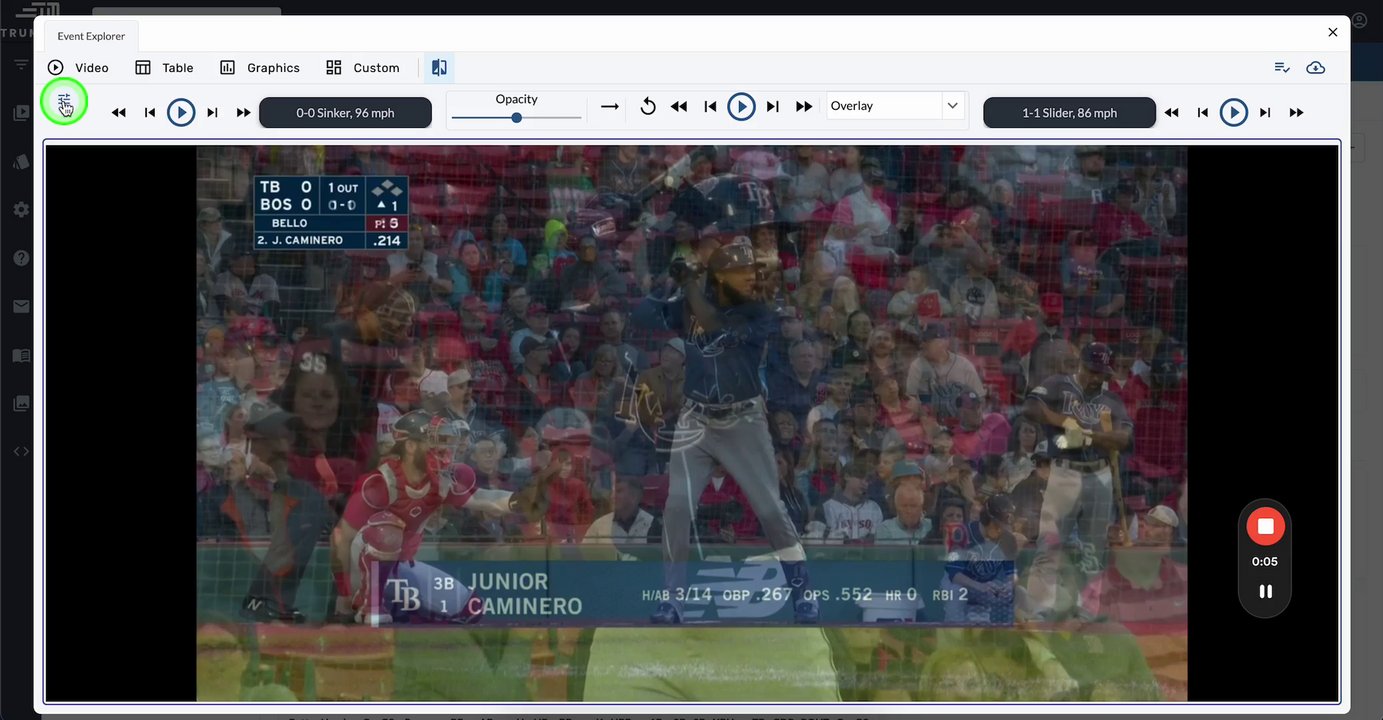Step back one frame on Slider video

(x=1203, y=113)
